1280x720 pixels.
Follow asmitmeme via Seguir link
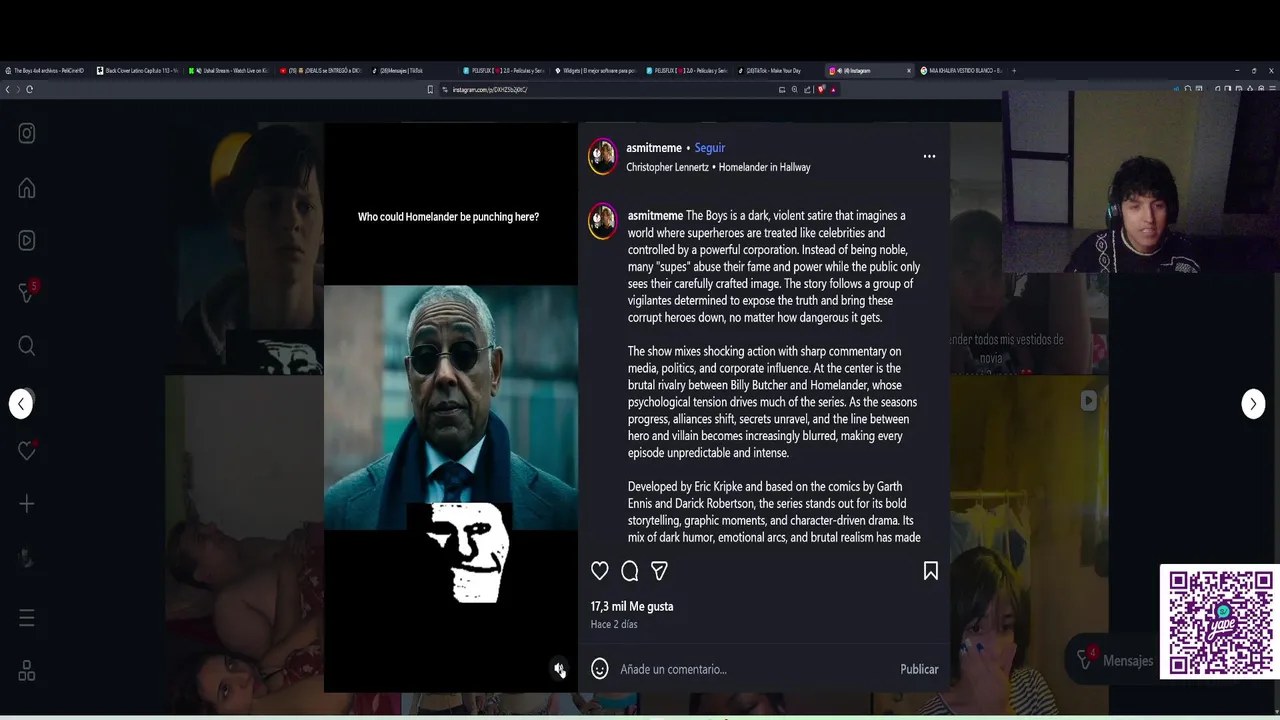(x=710, y=148)
